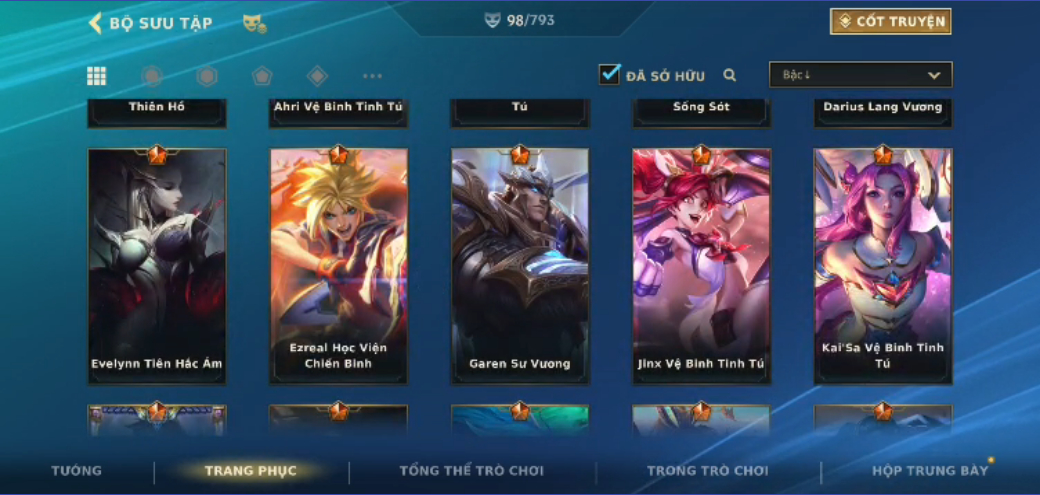Click the golden masks icon near the title
1040x495 pixels.
255,24
